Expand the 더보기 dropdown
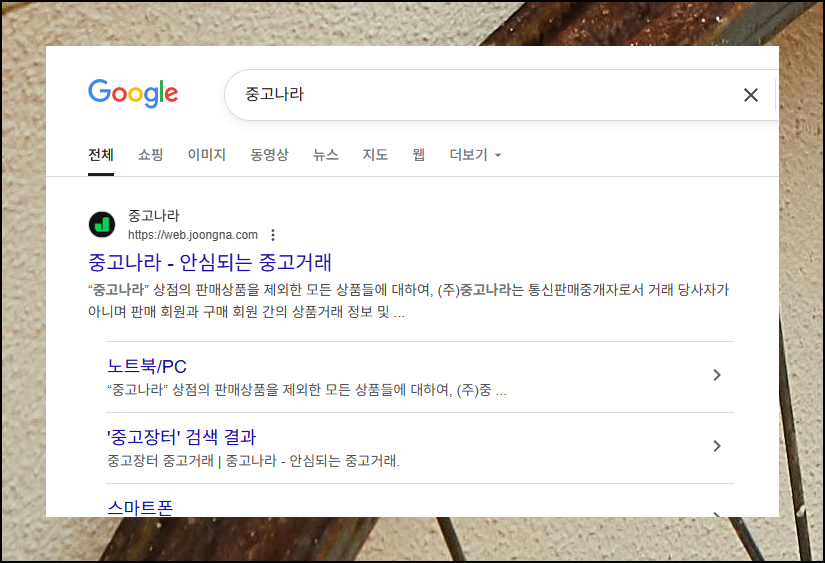 pos(476,155)
